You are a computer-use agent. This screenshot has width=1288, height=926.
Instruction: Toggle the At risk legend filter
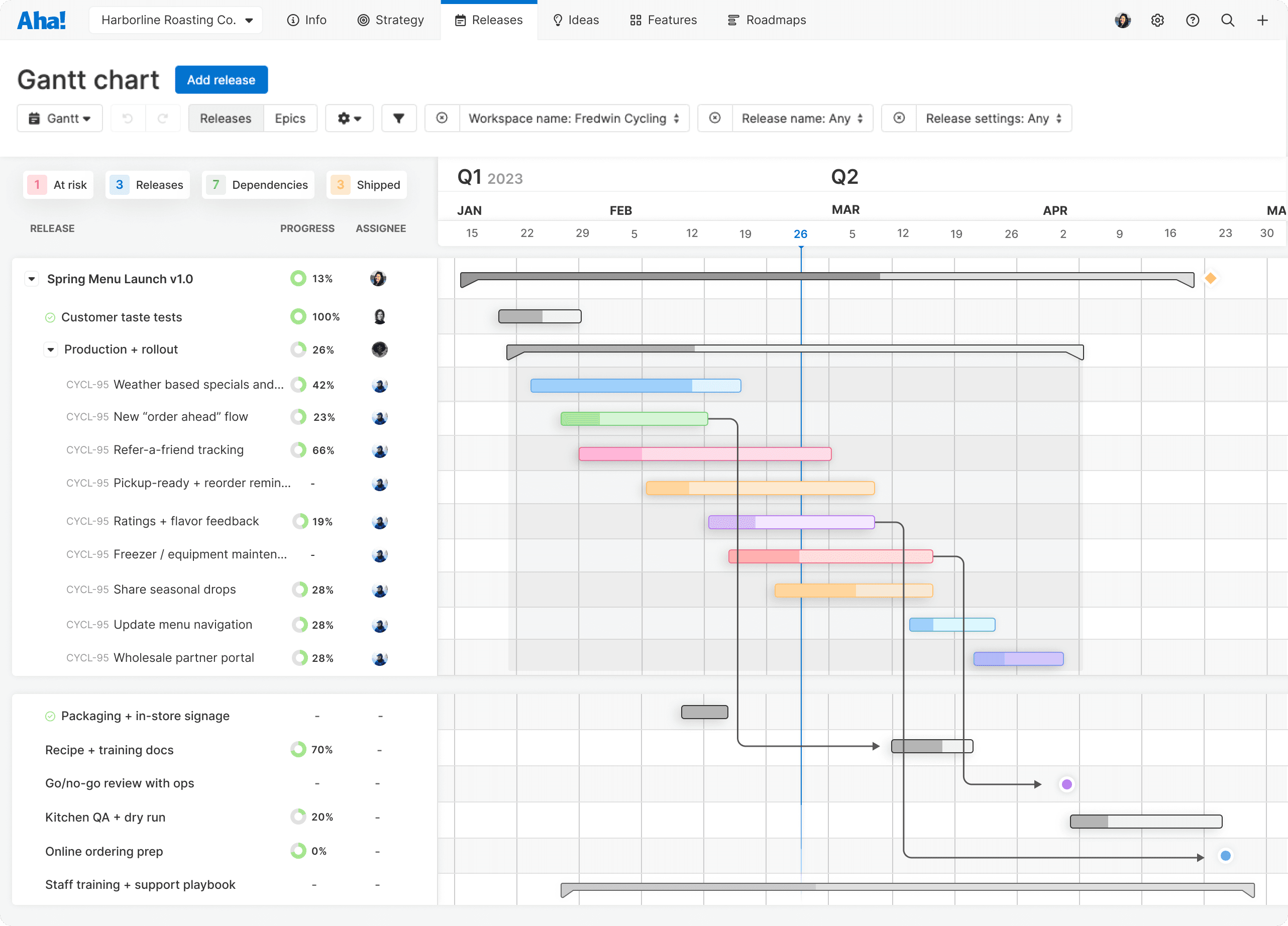pos(58,184)
